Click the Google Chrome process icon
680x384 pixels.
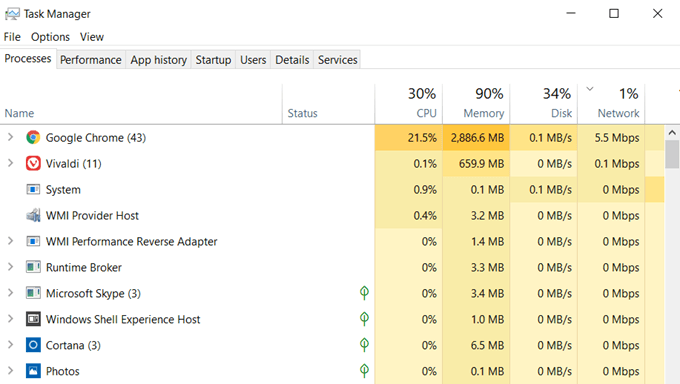[33, 138]
